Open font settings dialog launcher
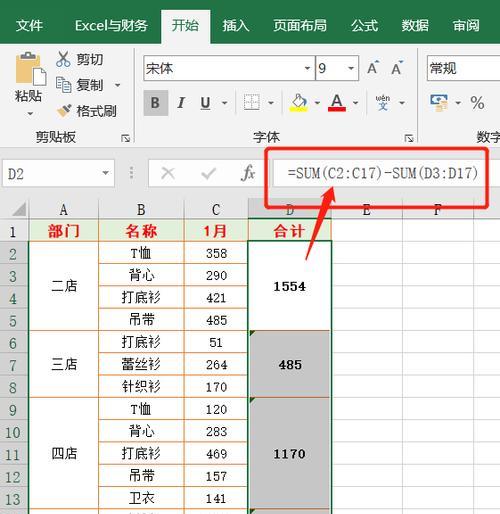 (409, 138)
